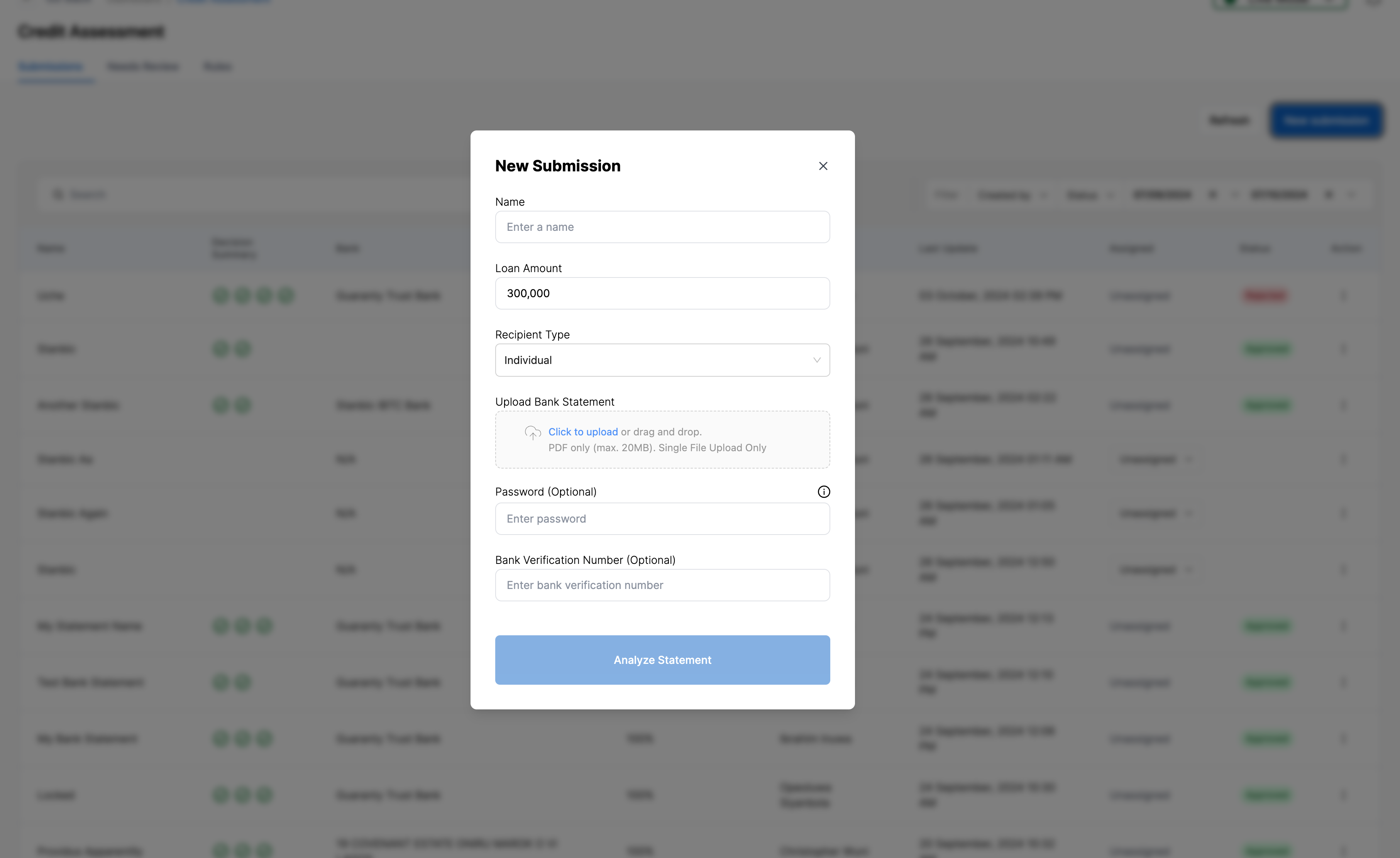This screenshot has width=1400, height=858.
Task: Click the blurred Refresh button
Action: pos(1229,120)
